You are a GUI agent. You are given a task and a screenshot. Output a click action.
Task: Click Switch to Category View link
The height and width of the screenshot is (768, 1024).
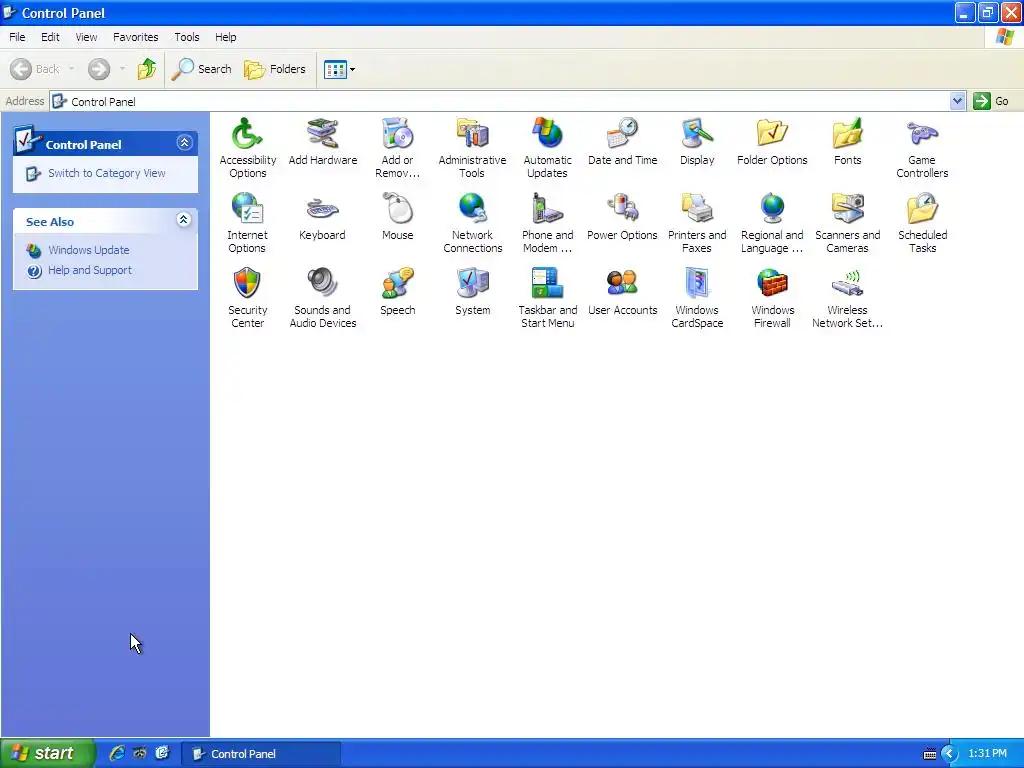point(106,173)
